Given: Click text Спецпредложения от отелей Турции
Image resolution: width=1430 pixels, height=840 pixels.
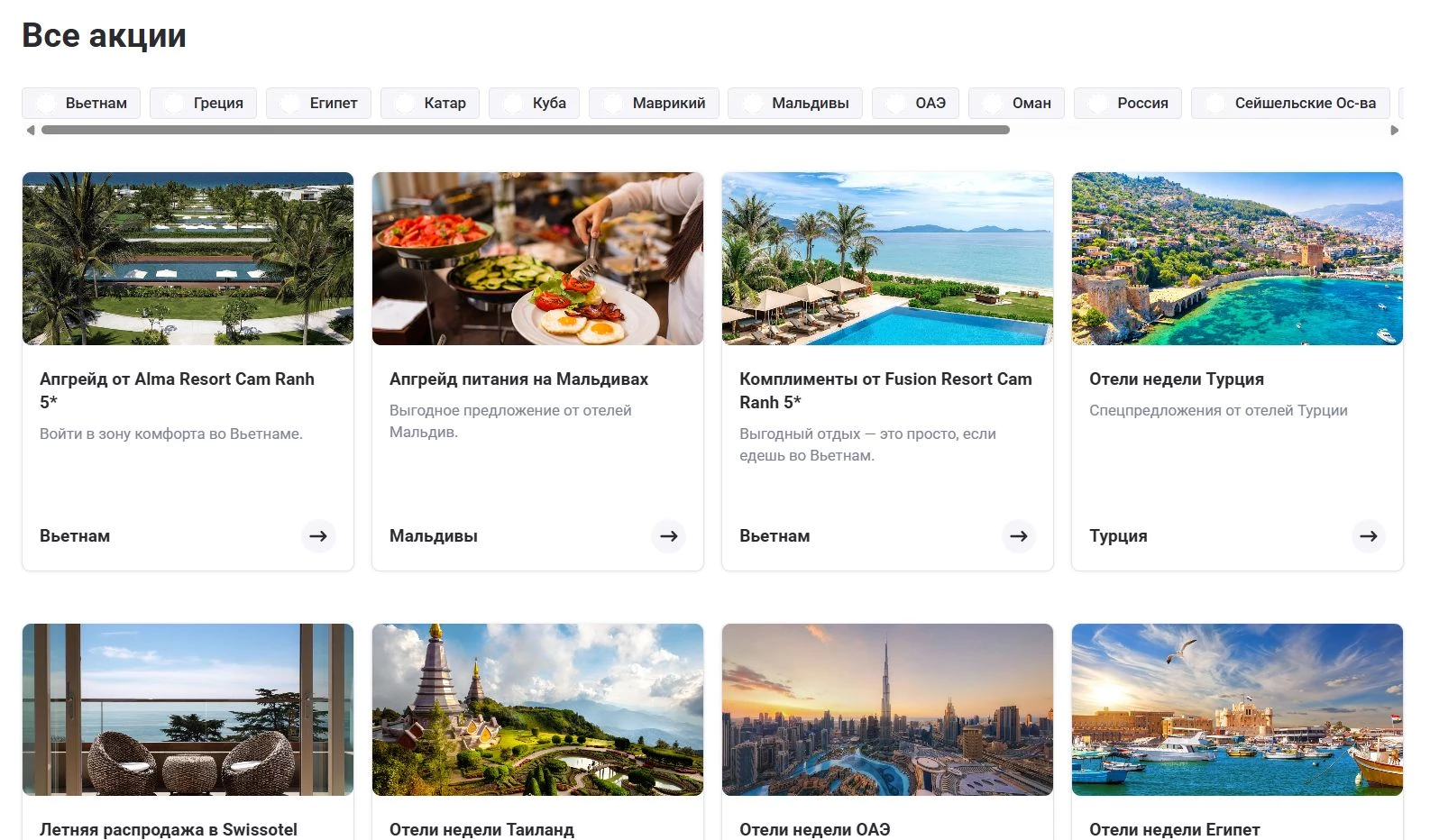Looking at the screenshot, I should pyautogui.click(x=1218, y=410).
